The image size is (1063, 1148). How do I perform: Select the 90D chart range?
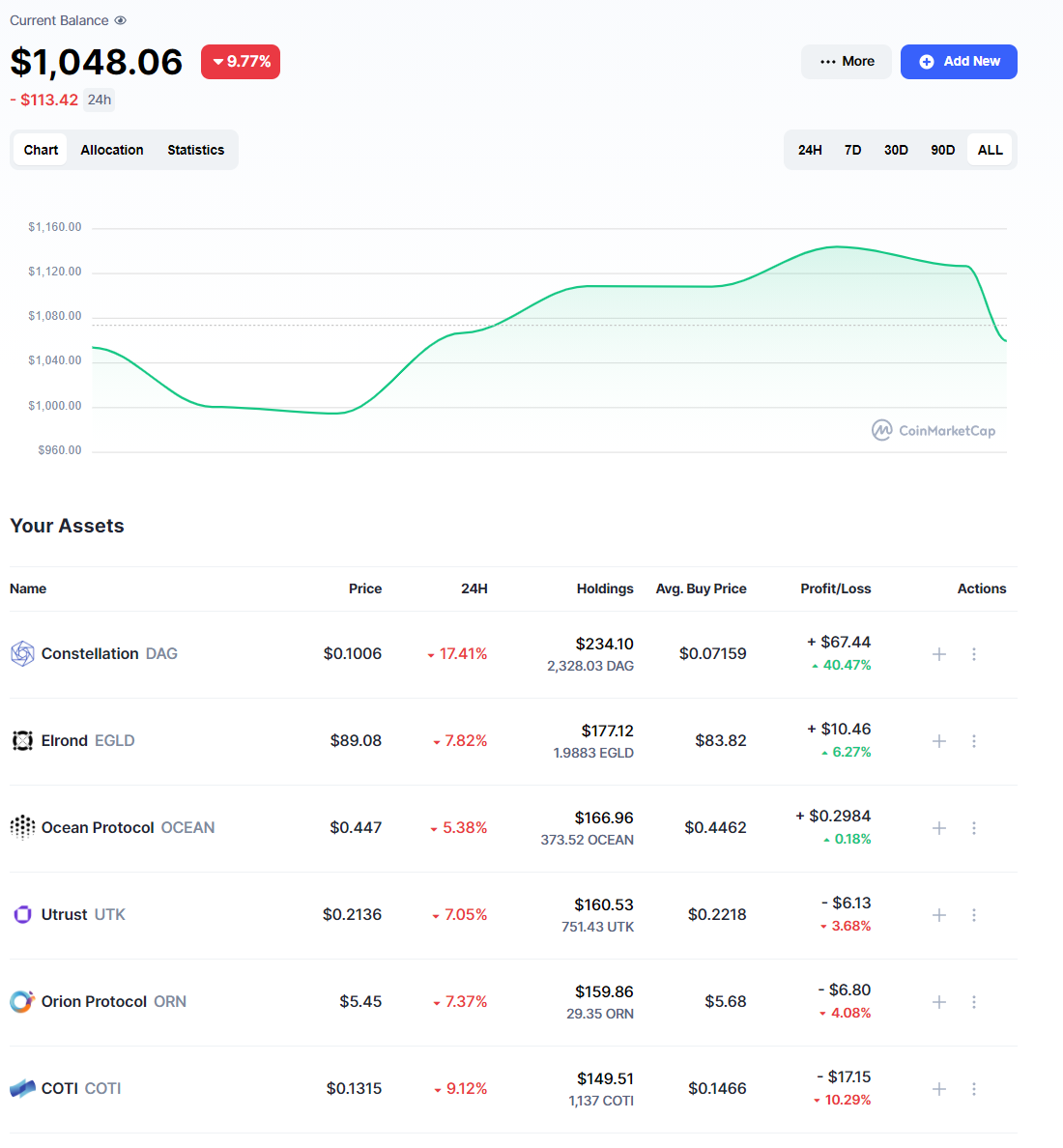pos(943,150)
